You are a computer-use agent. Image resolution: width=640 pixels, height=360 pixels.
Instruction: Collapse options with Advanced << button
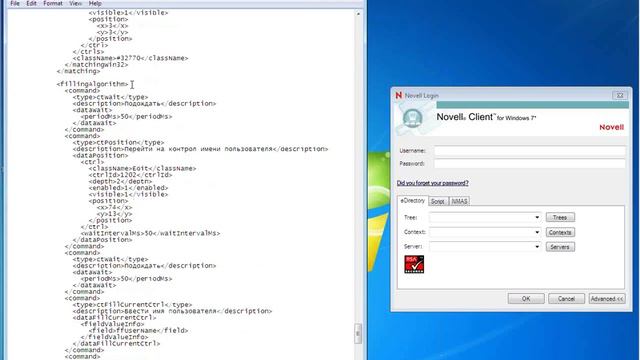607,299
